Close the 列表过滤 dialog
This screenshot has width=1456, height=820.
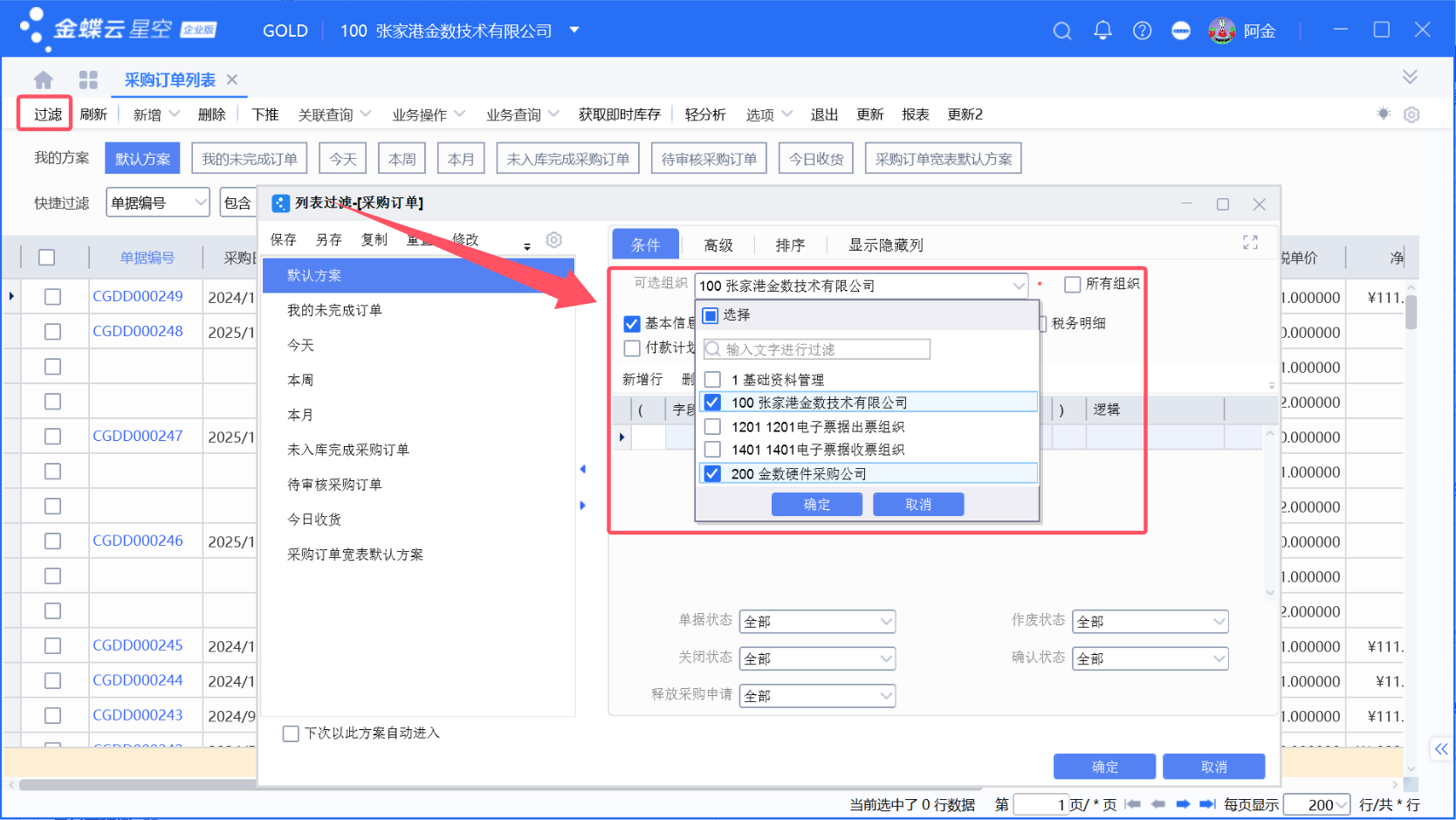point(1259,204)
